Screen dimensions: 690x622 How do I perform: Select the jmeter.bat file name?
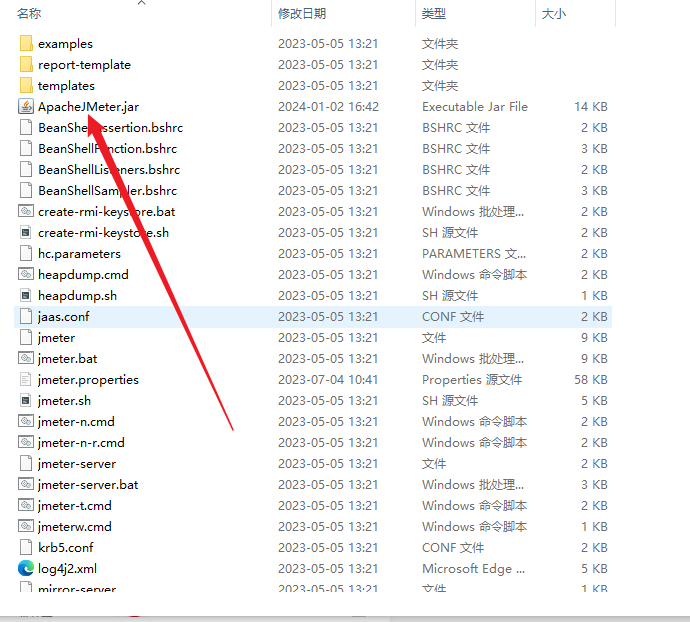(67, 359)
